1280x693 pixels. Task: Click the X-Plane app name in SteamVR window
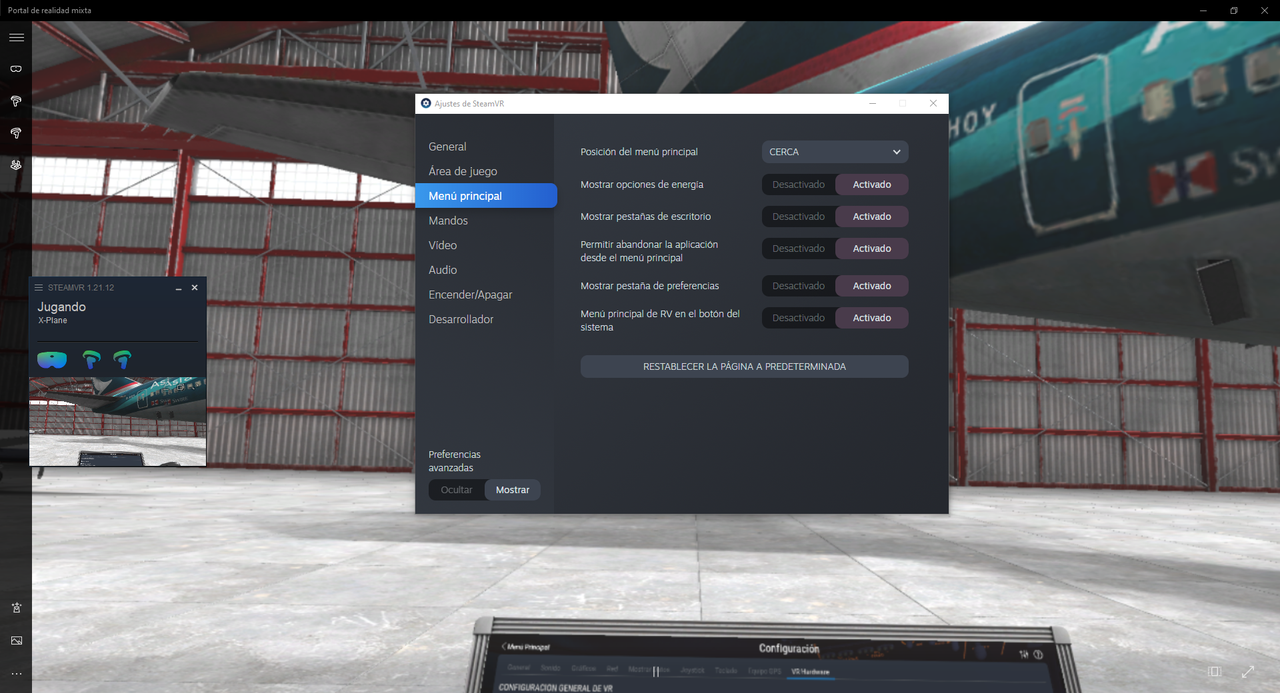(54, 321)
